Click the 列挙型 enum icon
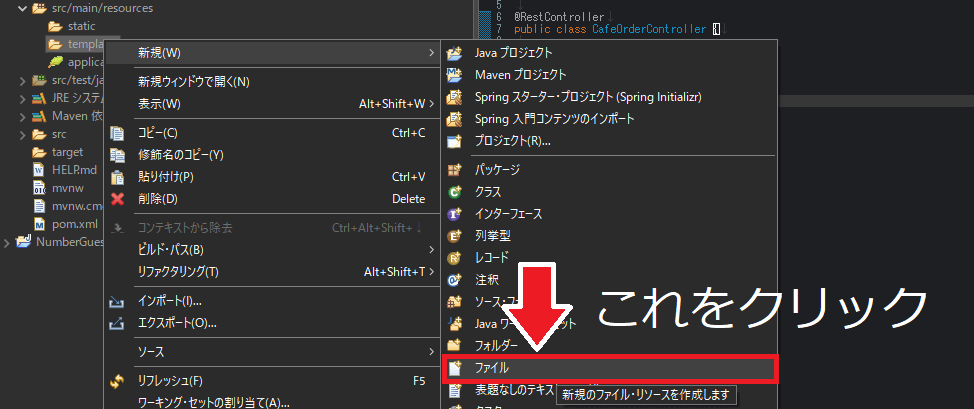The image size is (974, 409). click(455, 236)
